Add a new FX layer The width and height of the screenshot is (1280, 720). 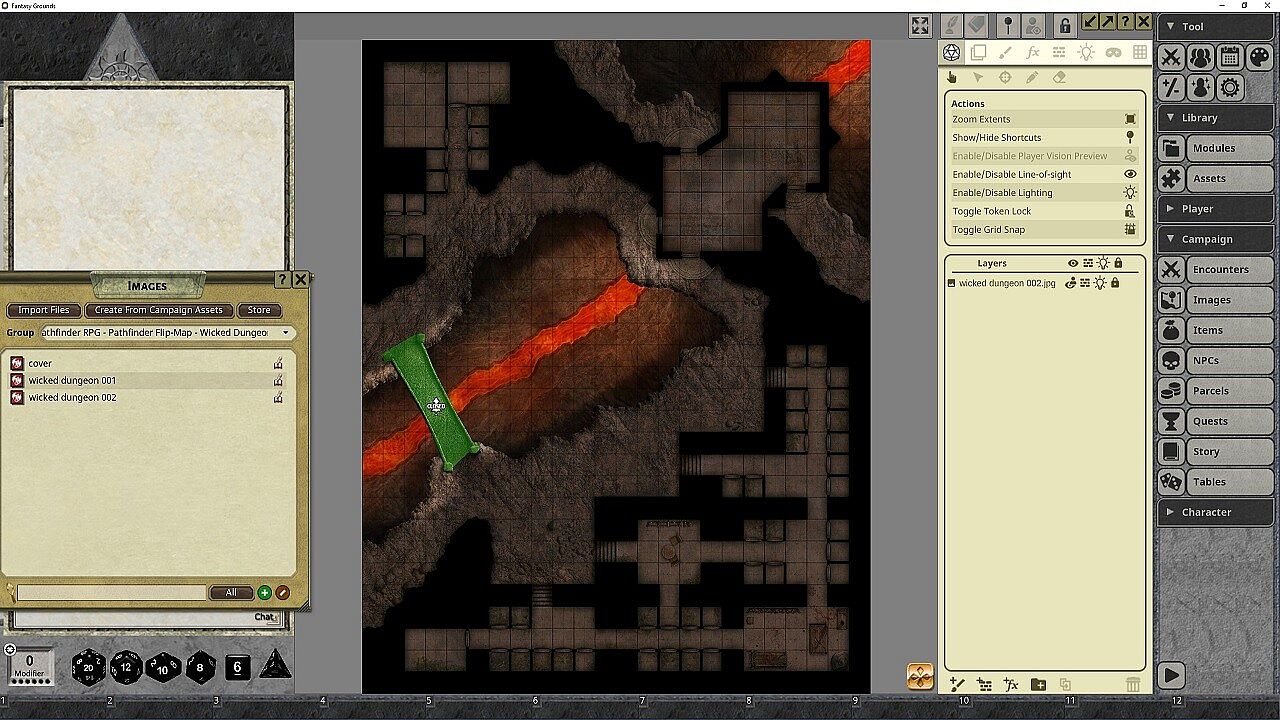[1011, 685]
